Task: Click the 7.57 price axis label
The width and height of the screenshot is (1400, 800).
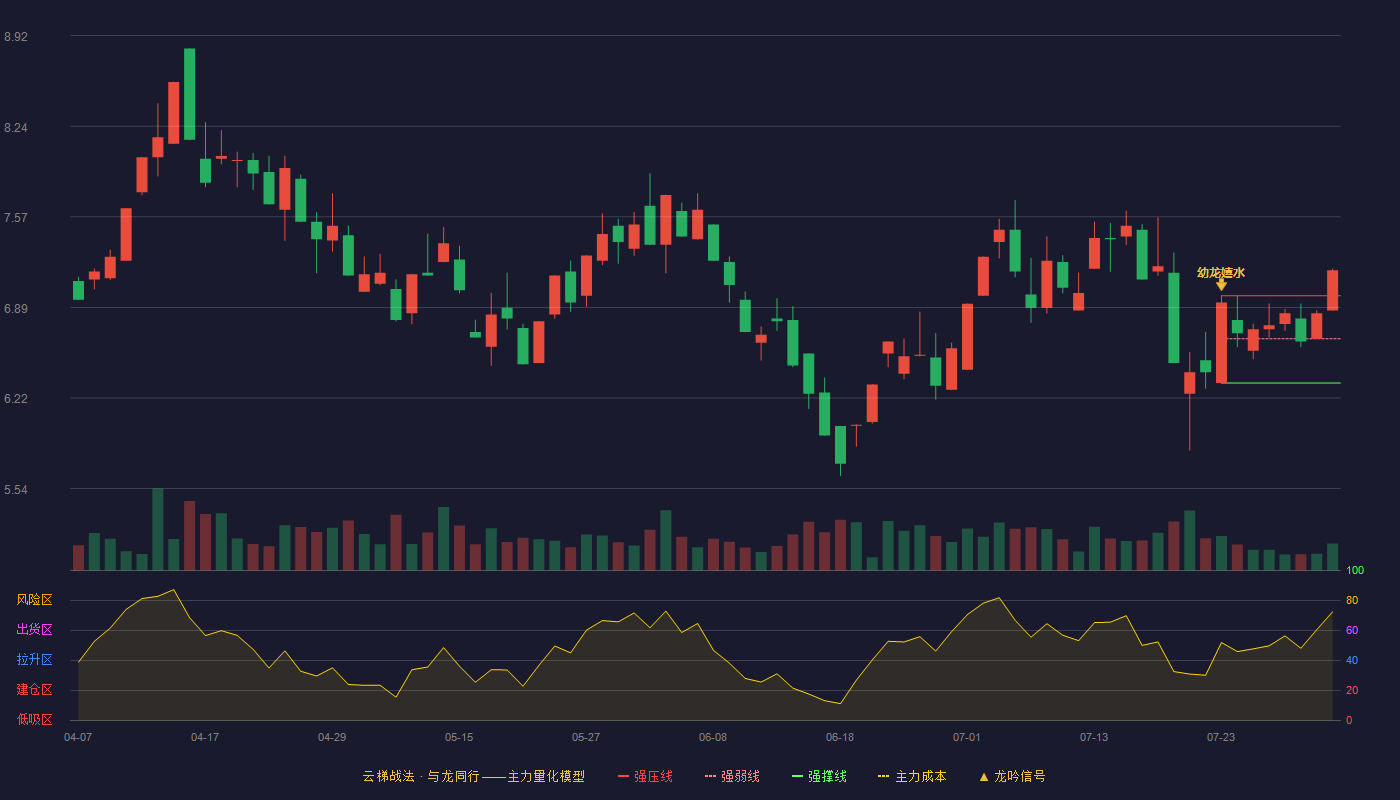Action: (16, 218)
